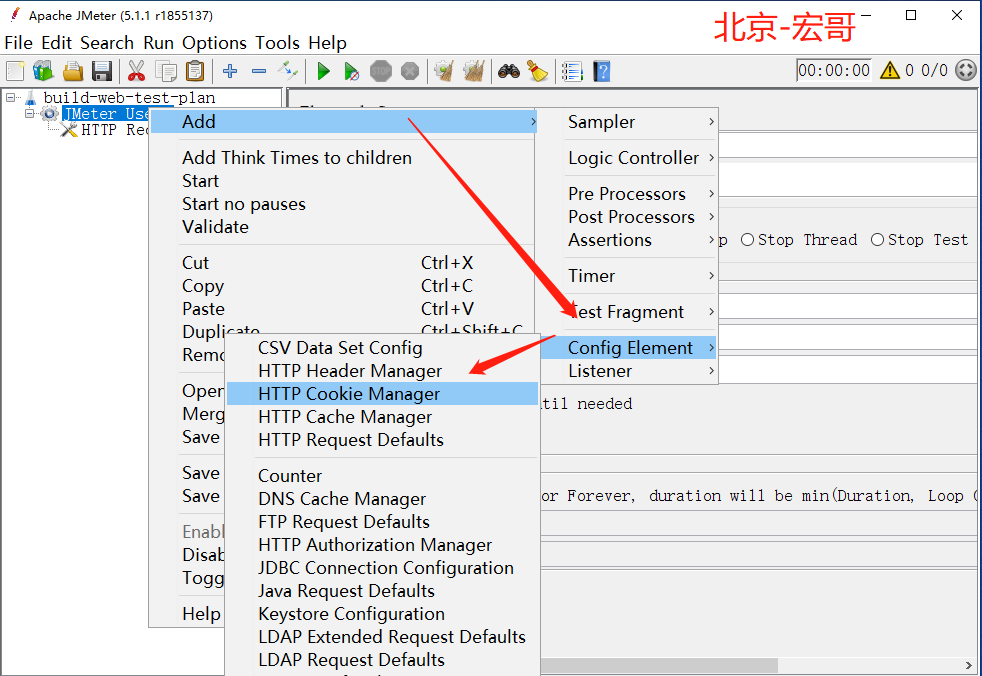Click the Reset Search brush icon

pyautogui.click(x=537, y=71)
